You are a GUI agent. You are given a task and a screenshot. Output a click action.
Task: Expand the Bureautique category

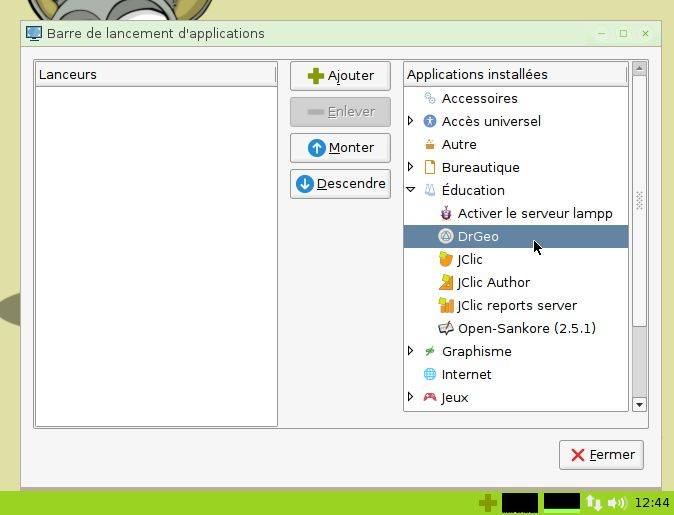pos(411,167)
